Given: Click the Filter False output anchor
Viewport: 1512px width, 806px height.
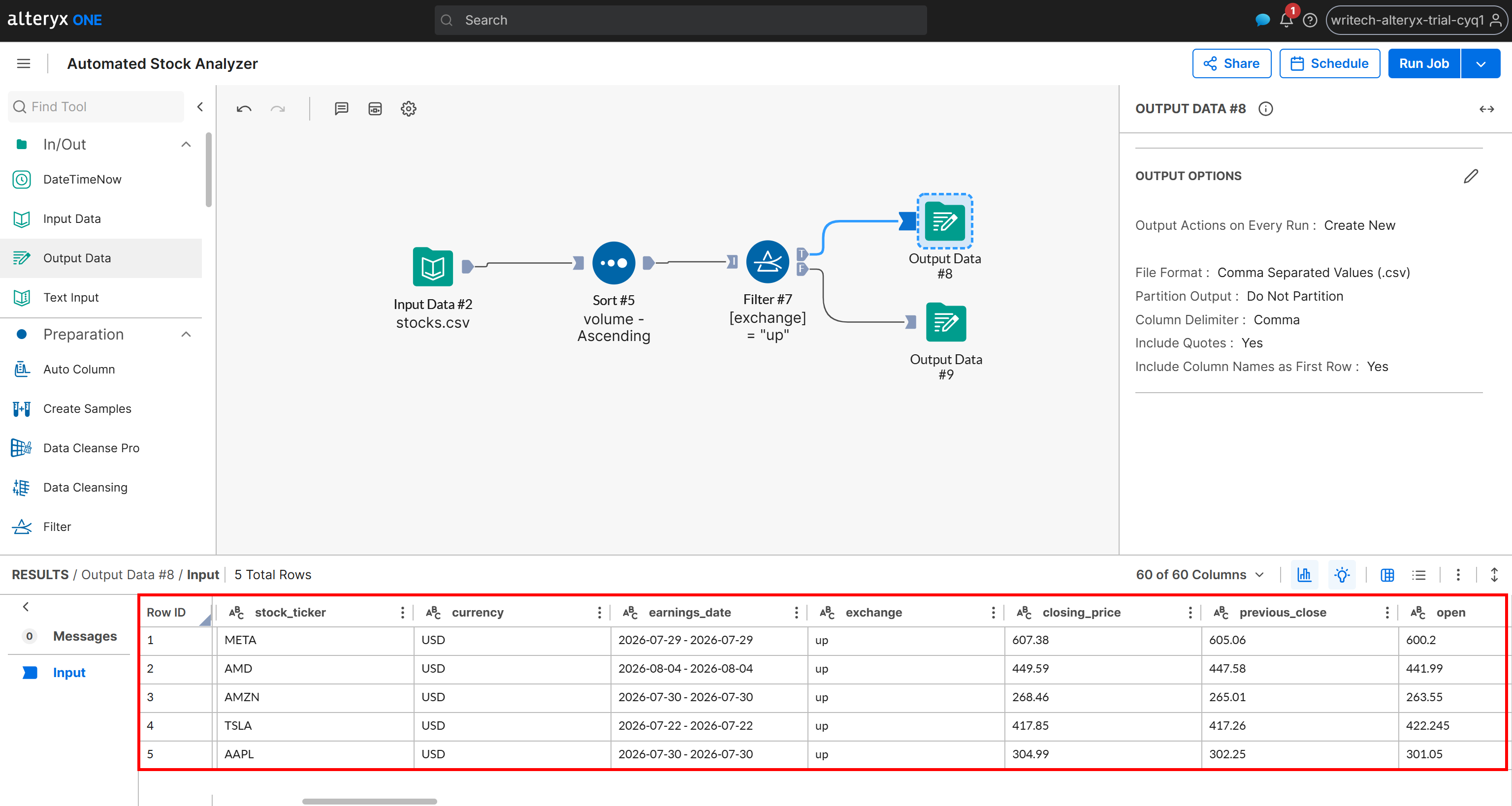Looking at the screenshot, I should pyautogui.click(x=802, y=269).
